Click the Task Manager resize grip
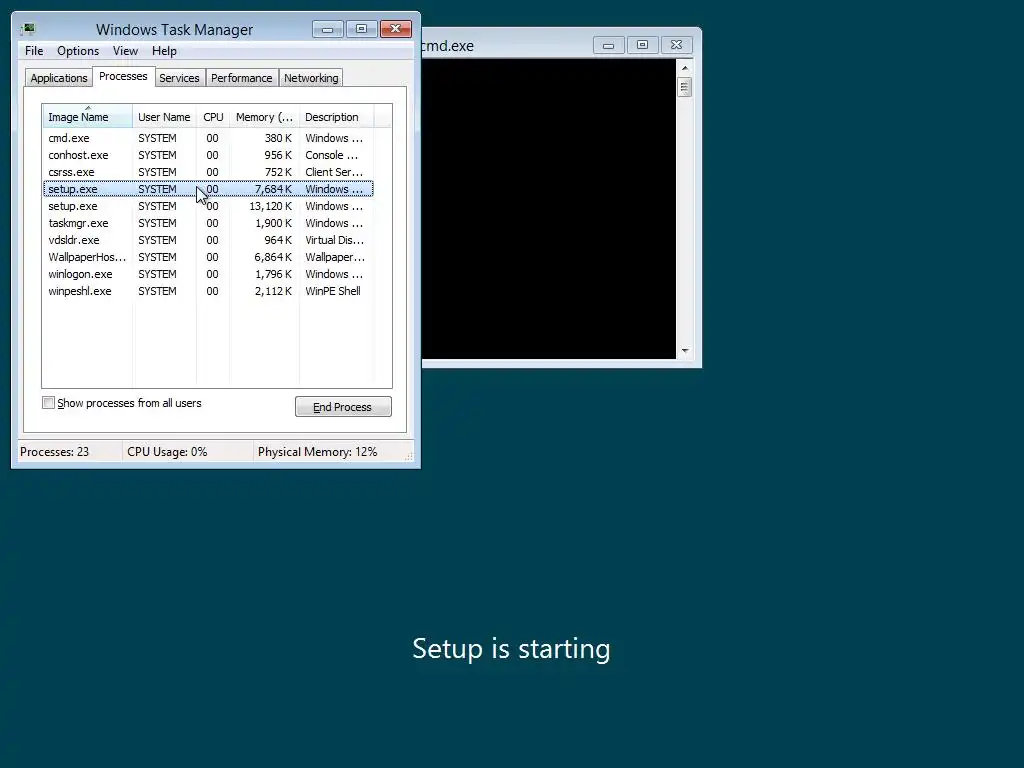 coord(409,456)
